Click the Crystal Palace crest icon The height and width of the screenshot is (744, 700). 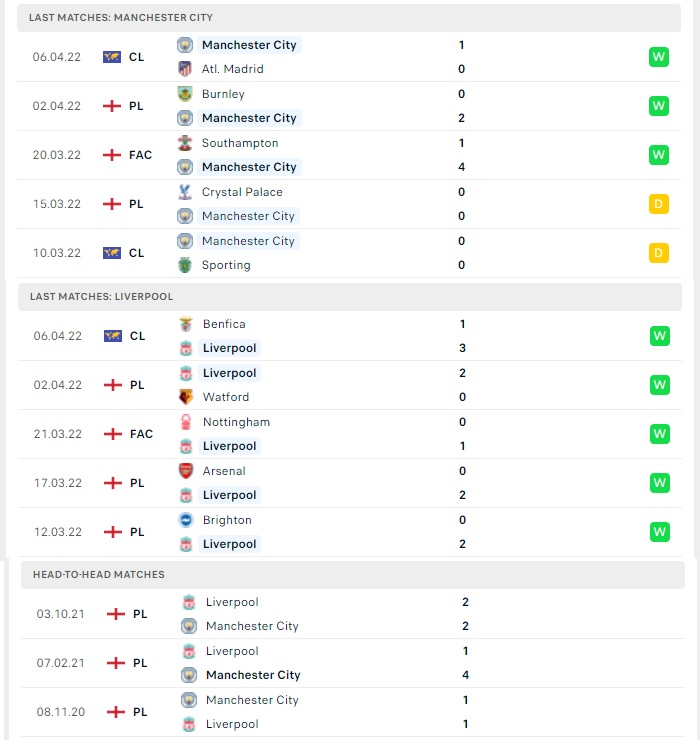click(185, 192)
